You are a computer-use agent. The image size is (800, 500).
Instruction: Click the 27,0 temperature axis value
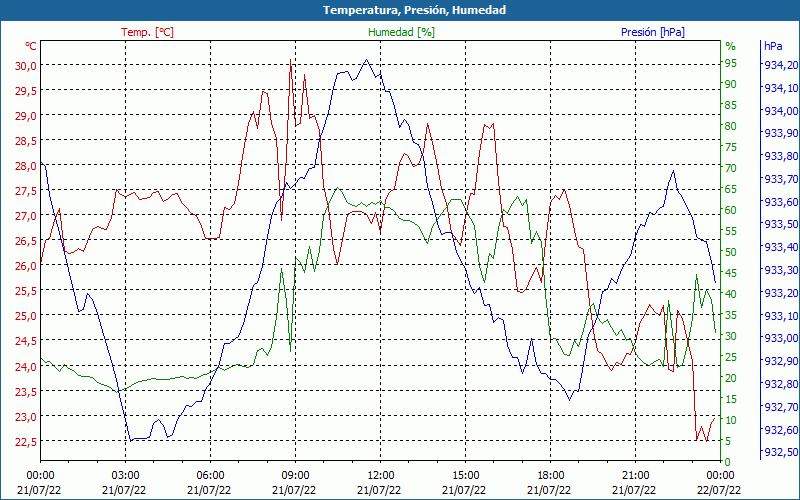click(27, 215)
